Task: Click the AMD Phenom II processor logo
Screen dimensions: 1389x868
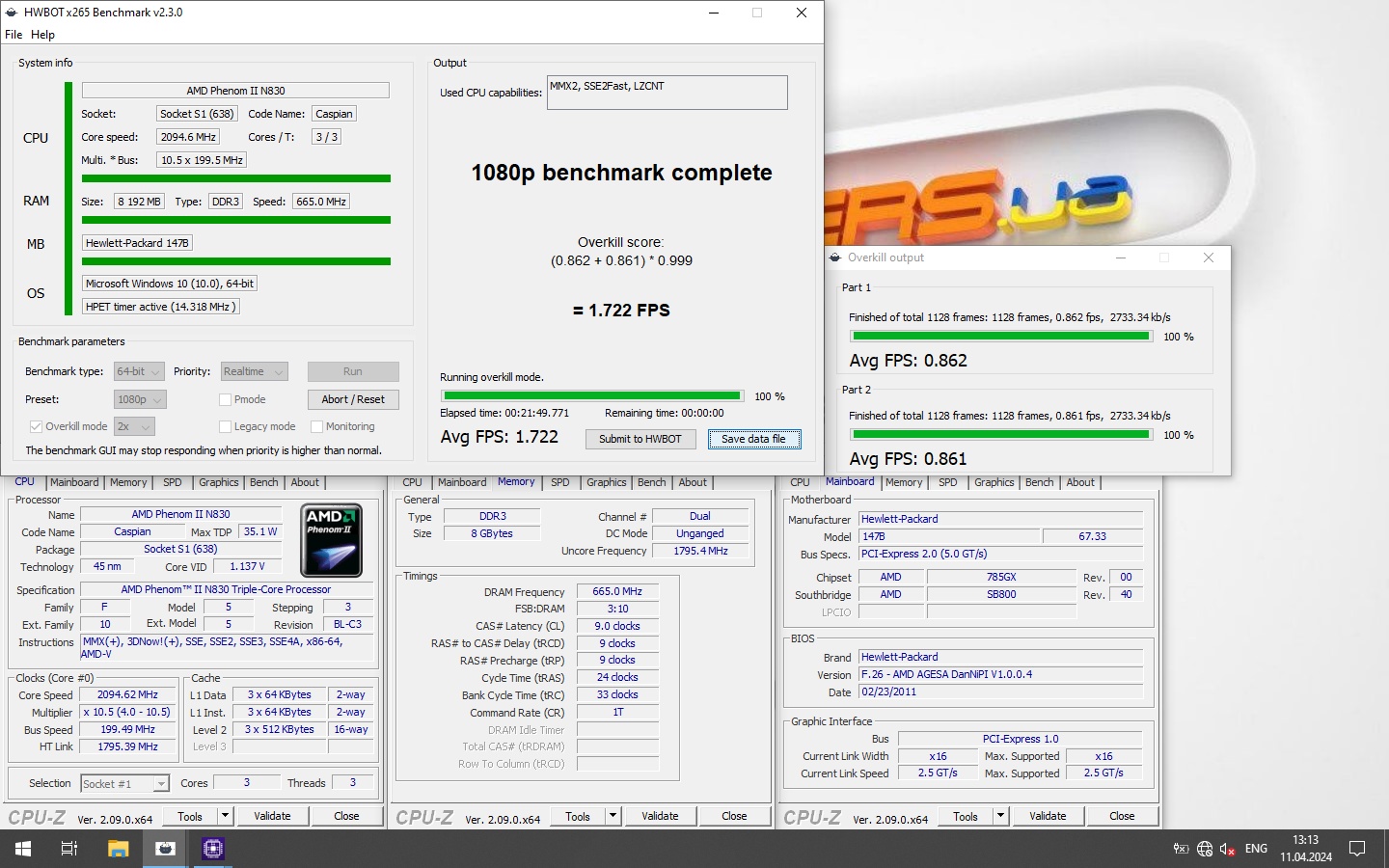Action: click(332, 540)
